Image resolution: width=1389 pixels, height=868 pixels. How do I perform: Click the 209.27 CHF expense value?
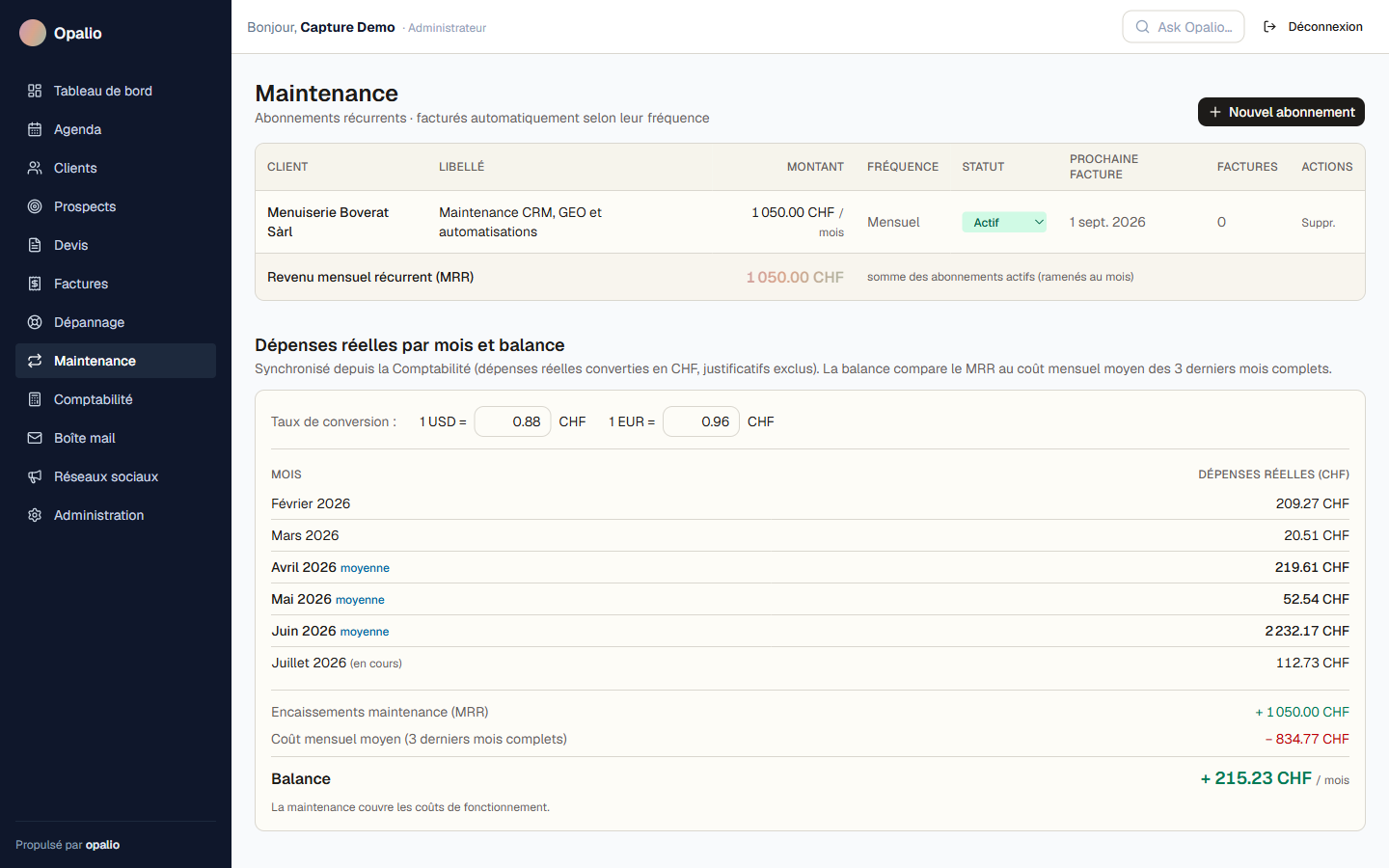pyautogui.click(x=1312, y=503)
